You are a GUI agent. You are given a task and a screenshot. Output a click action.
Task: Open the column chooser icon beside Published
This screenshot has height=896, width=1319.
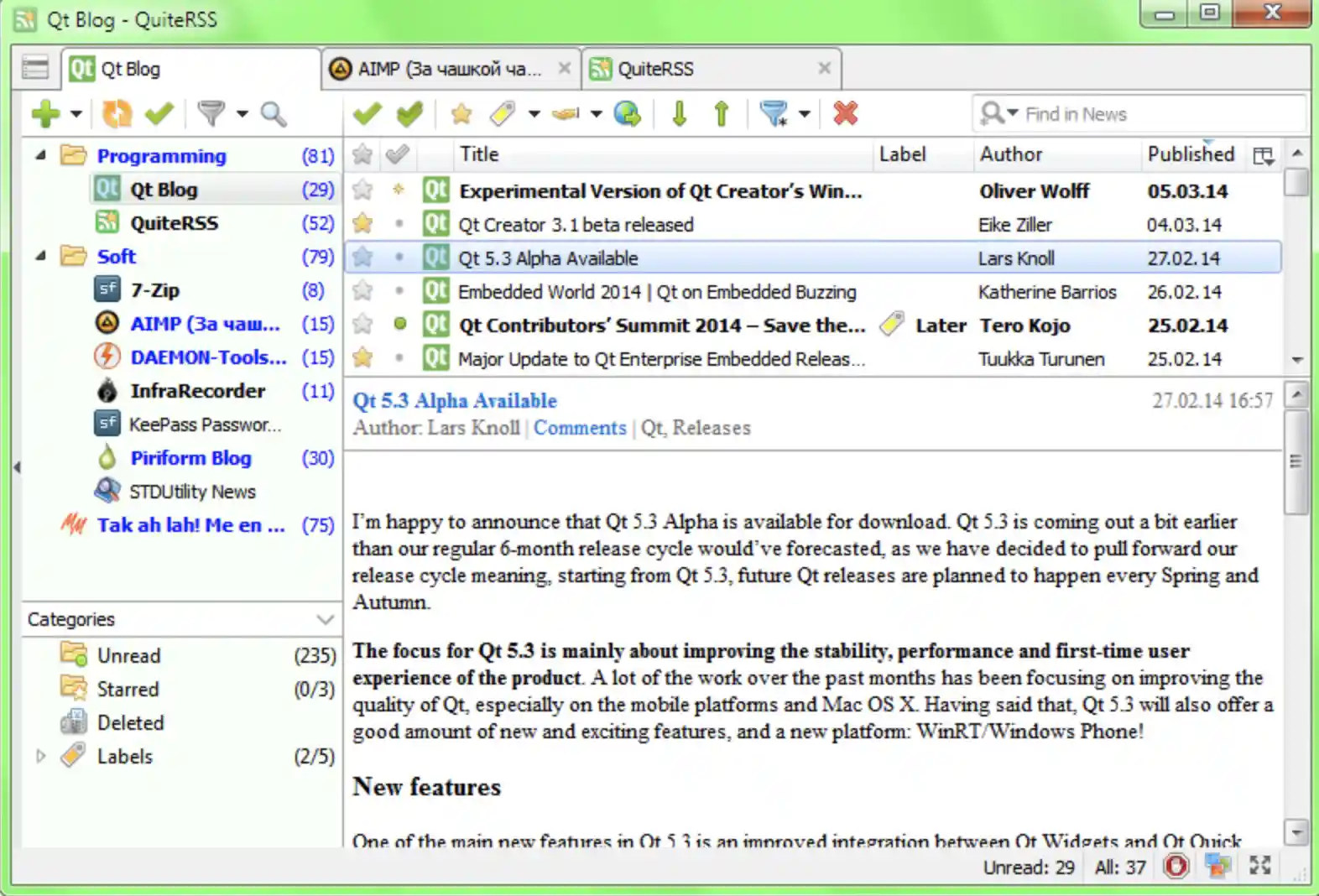tap(1264, 155)
